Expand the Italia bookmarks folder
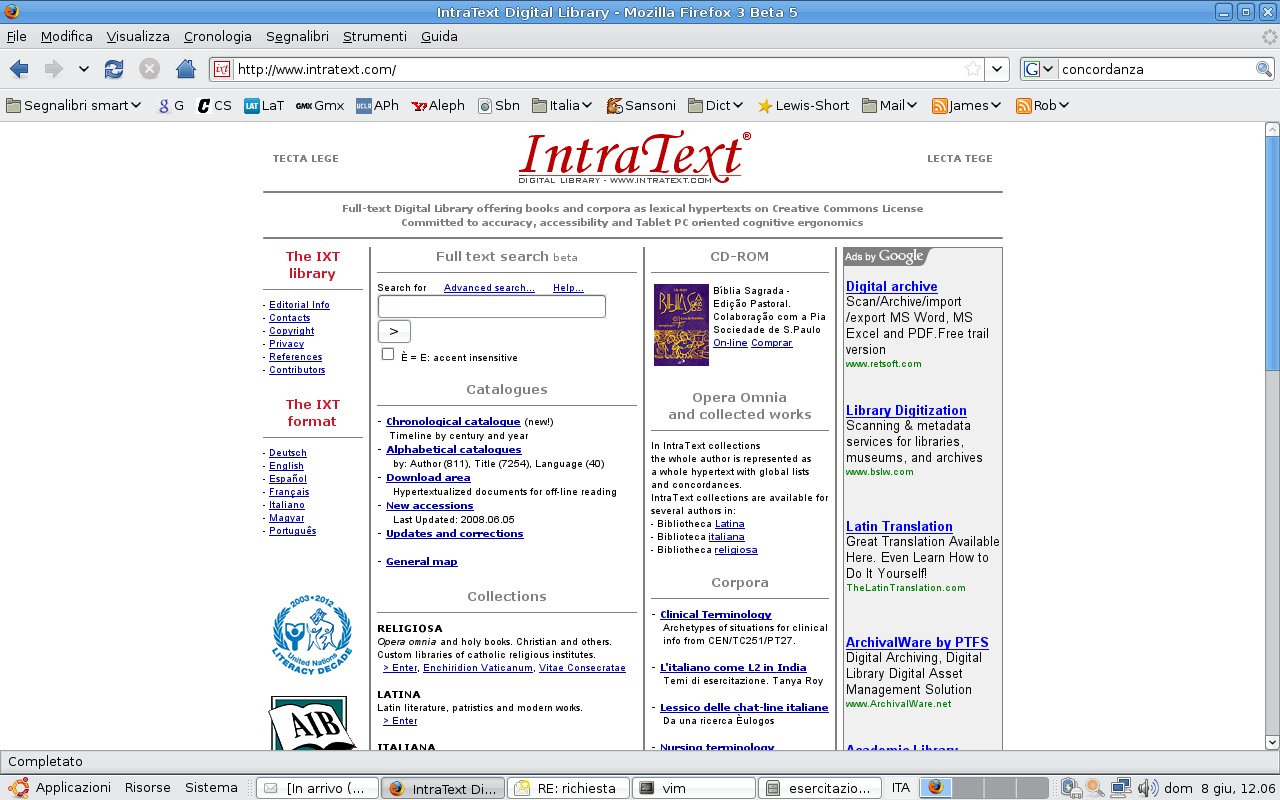The width and height of the screenshot is (1280, 800). coord(563,105)
